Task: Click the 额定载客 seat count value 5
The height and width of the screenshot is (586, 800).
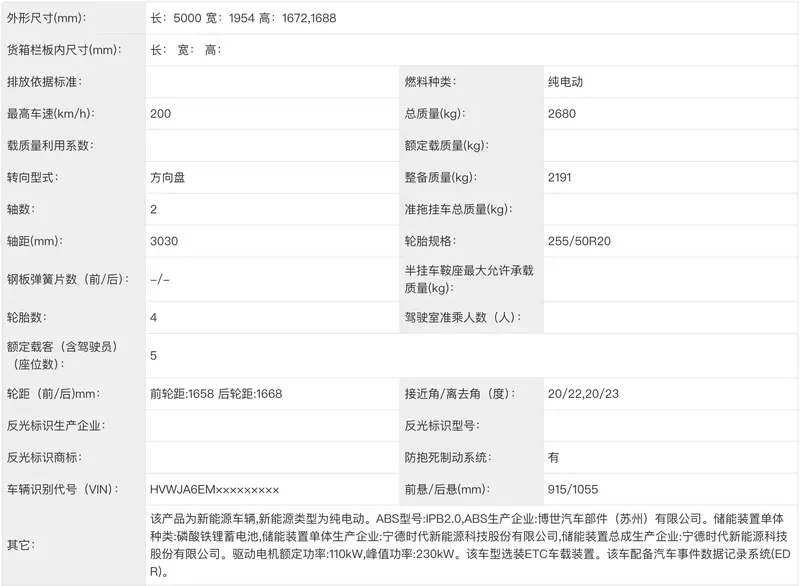Action: coord(153,355)
